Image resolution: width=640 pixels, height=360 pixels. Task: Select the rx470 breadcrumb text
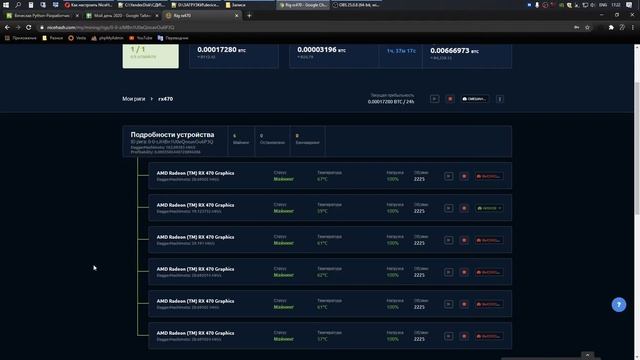(x=165, y=99)
